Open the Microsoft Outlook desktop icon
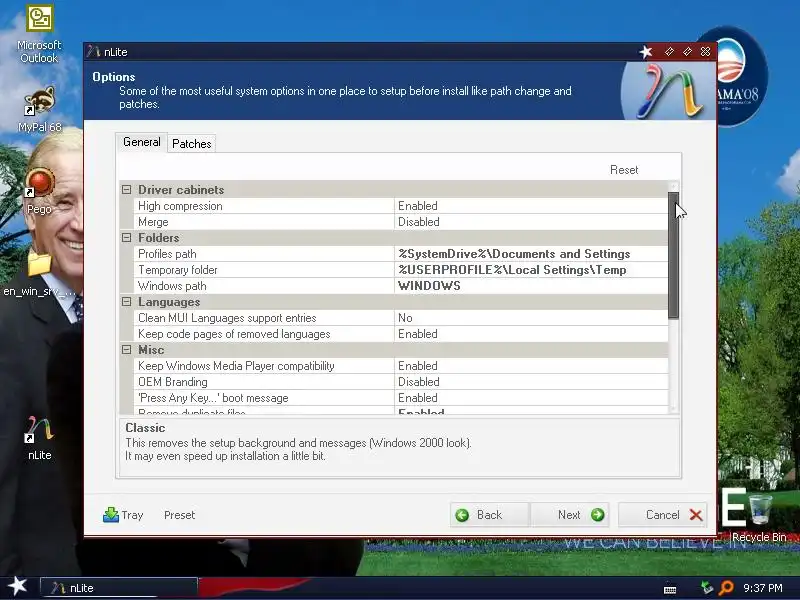Screen dimensions: 800x600 39,34
